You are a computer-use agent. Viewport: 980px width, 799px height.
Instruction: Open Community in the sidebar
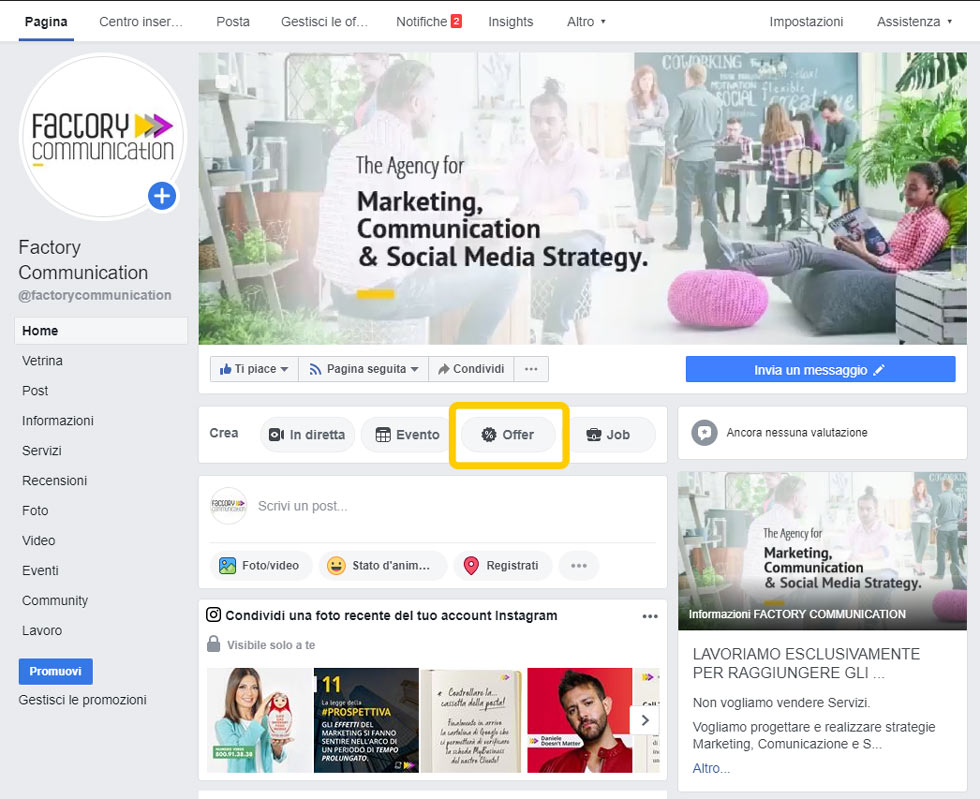(55, 601)
